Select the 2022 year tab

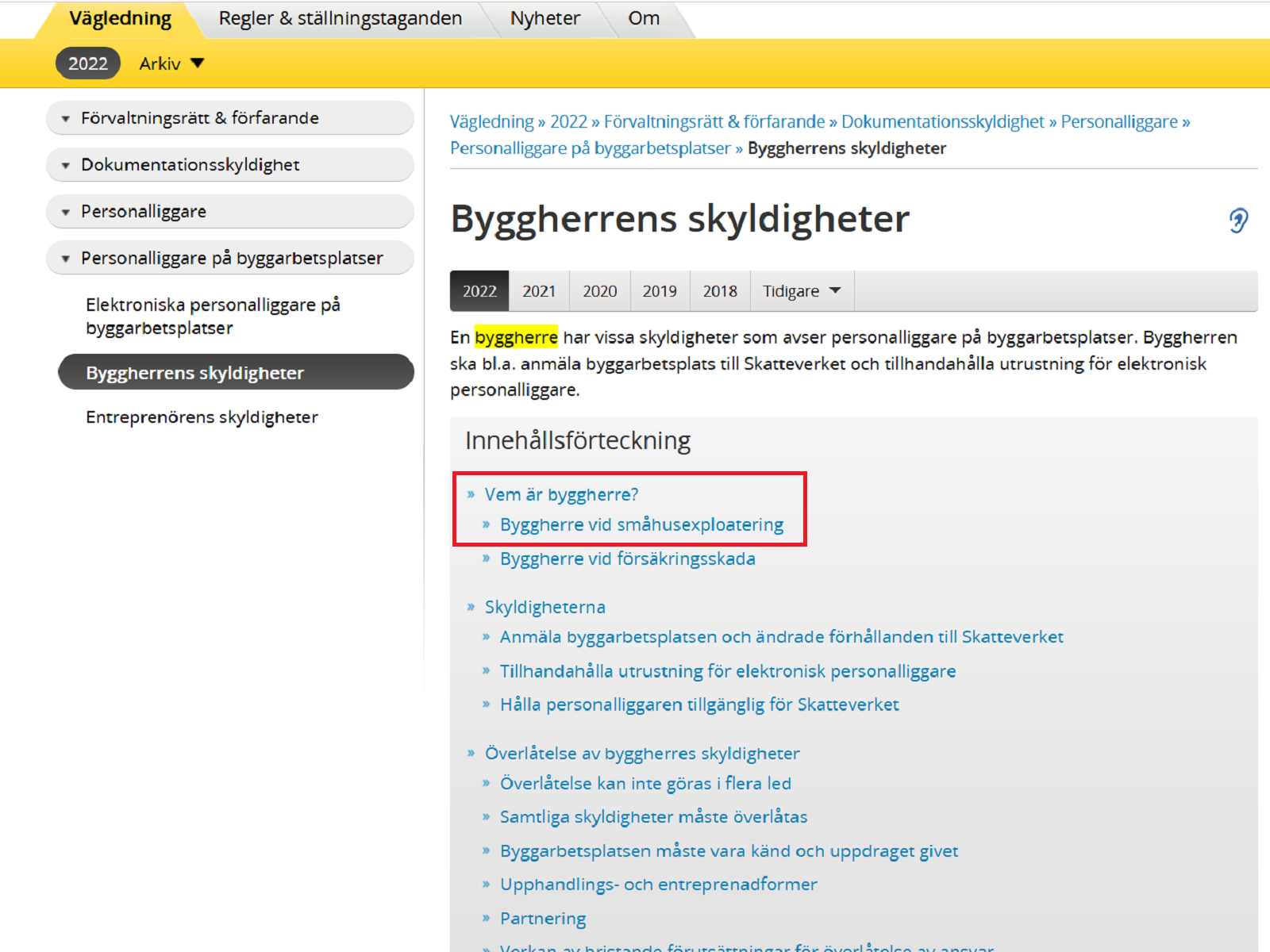coord(479,291)
